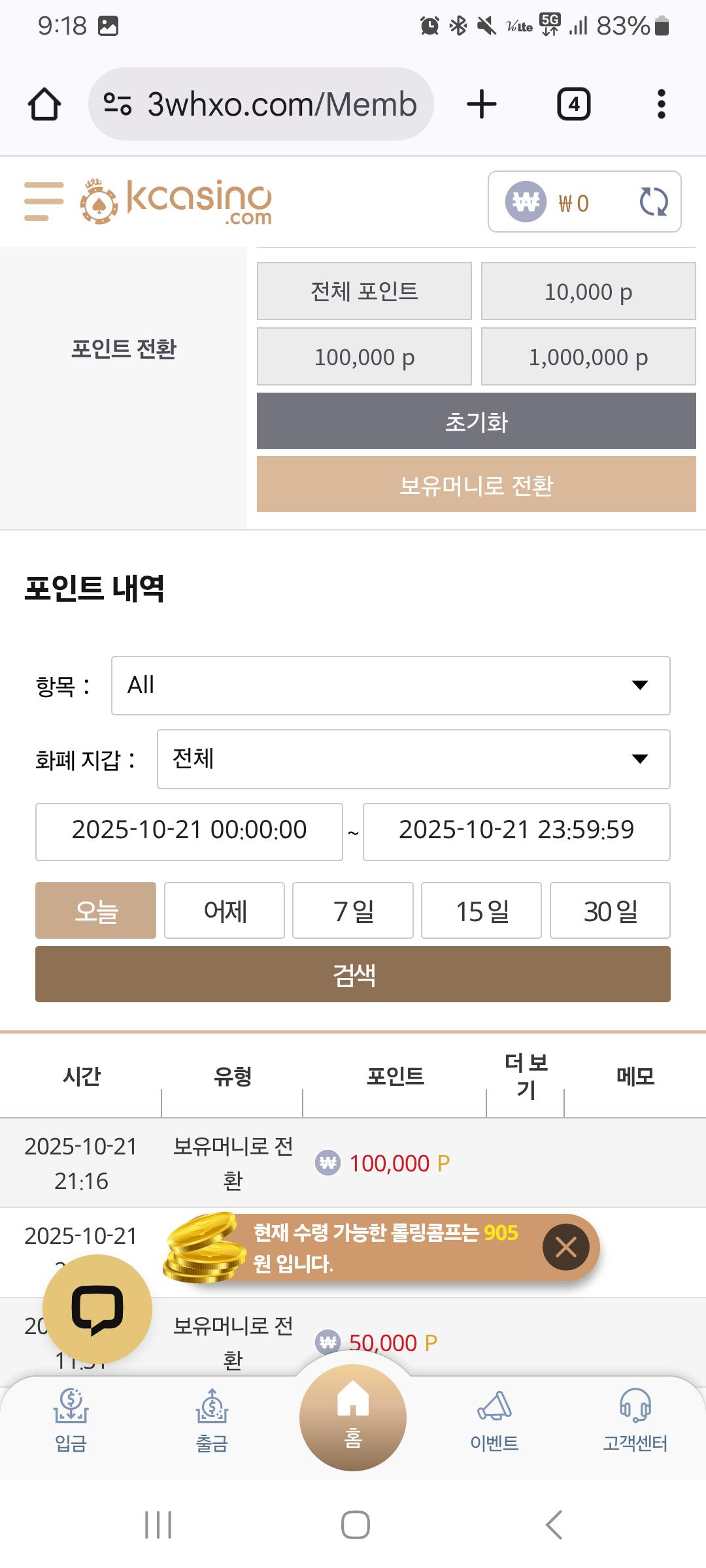Choose the 100,000 p amount button
This screenshot has width=706, height=1568.
[x=364, y=357]
